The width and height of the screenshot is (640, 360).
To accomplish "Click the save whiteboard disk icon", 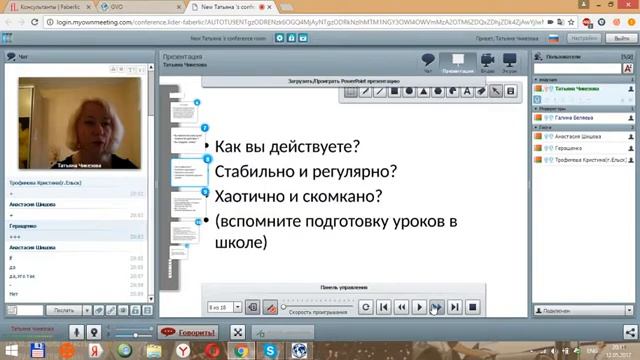I will pos(511,91).
